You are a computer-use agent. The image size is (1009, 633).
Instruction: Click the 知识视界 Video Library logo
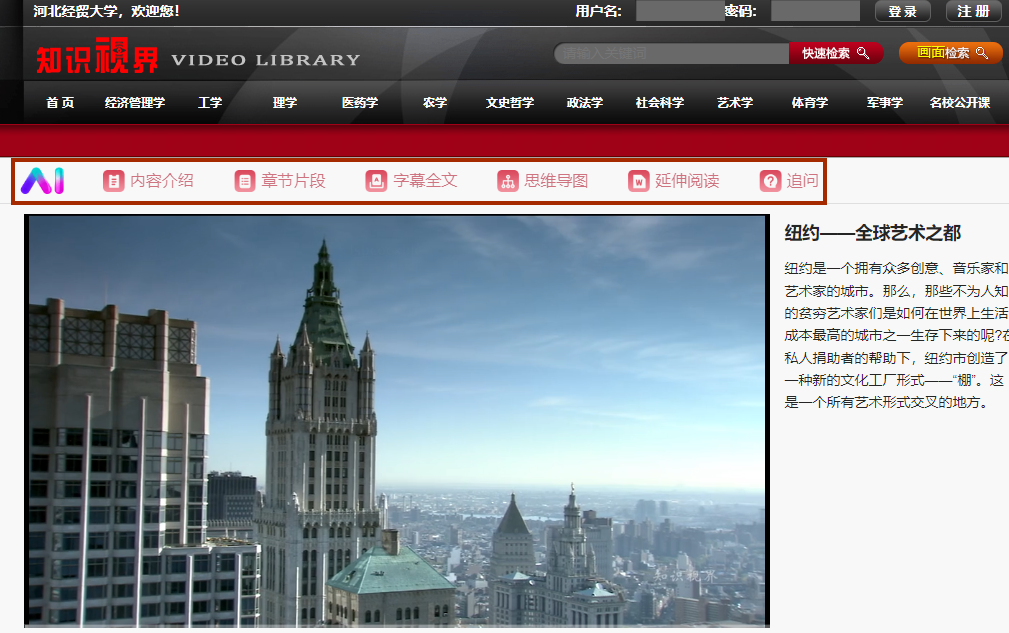(x=198, y=59)
